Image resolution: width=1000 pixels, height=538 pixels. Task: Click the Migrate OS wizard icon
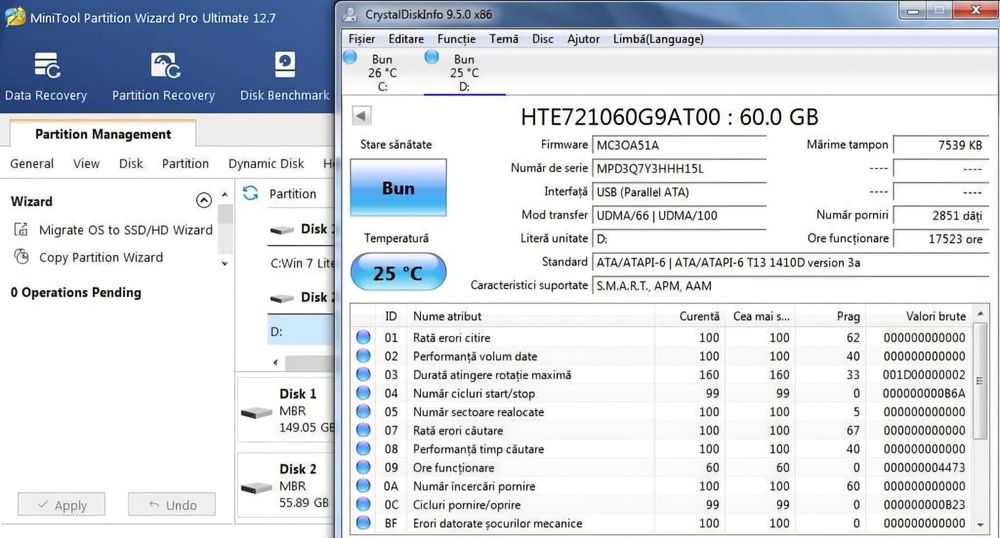click(22, 229)
